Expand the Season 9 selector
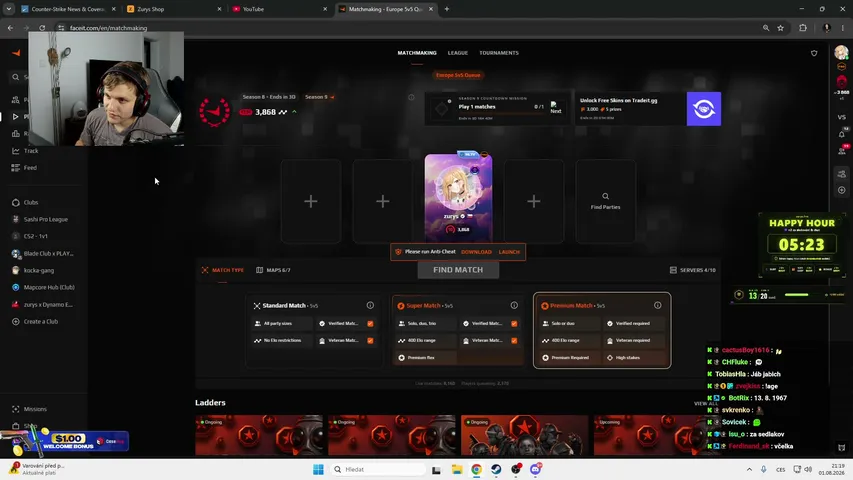 coord(319,97)
